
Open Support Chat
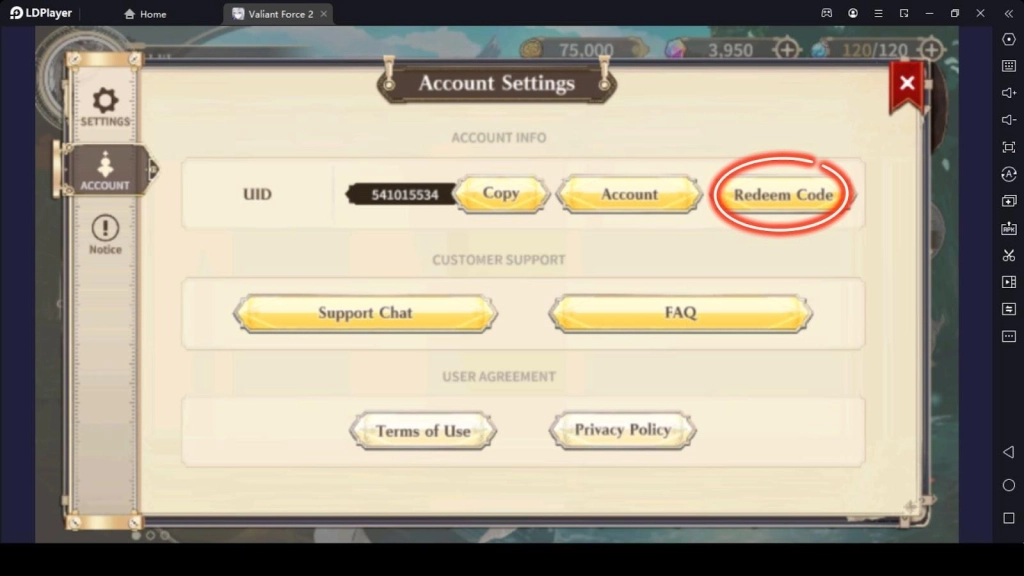click(x=365, y=313)
